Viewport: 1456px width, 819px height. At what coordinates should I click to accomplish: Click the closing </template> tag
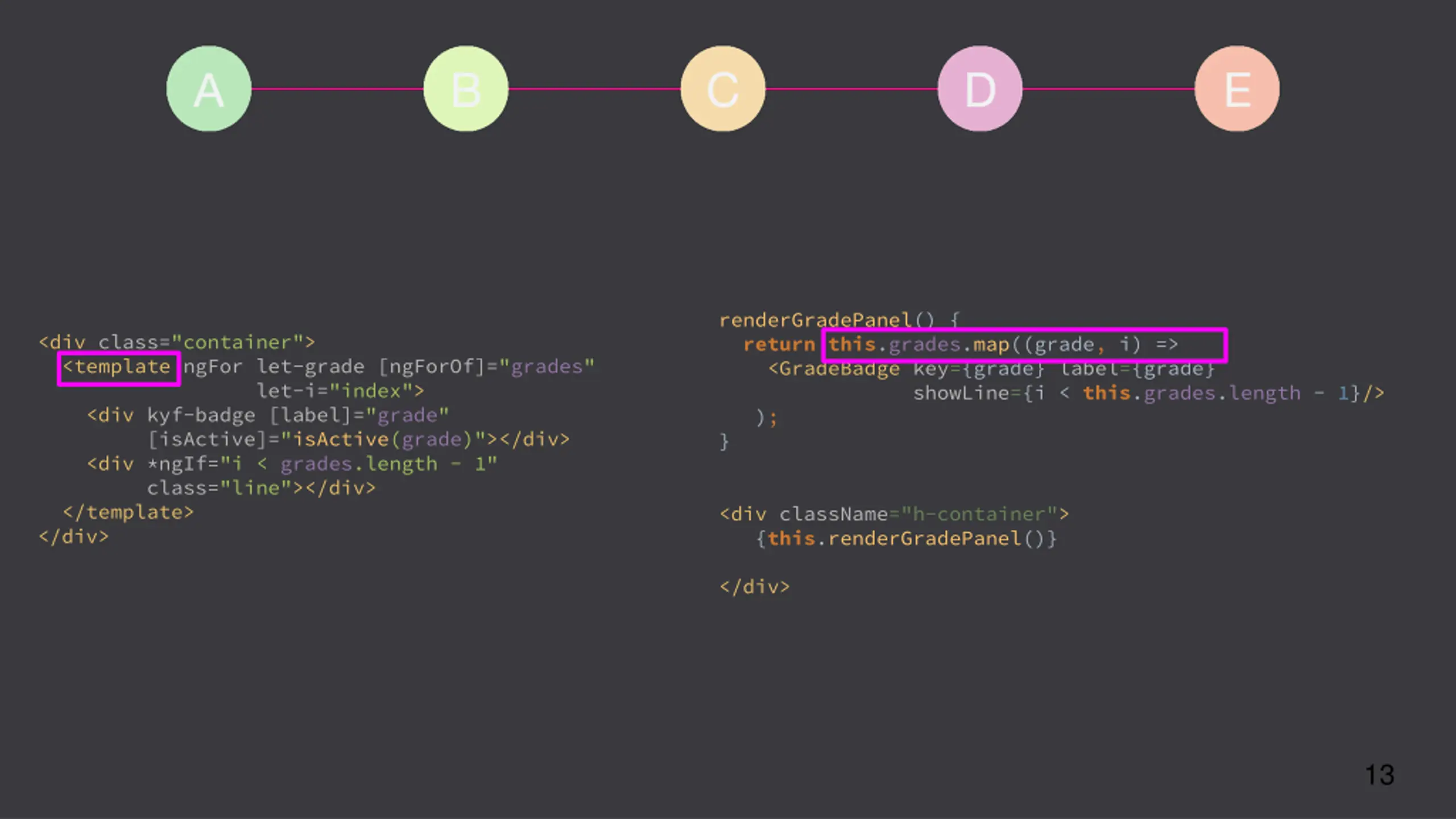(129, 512)
